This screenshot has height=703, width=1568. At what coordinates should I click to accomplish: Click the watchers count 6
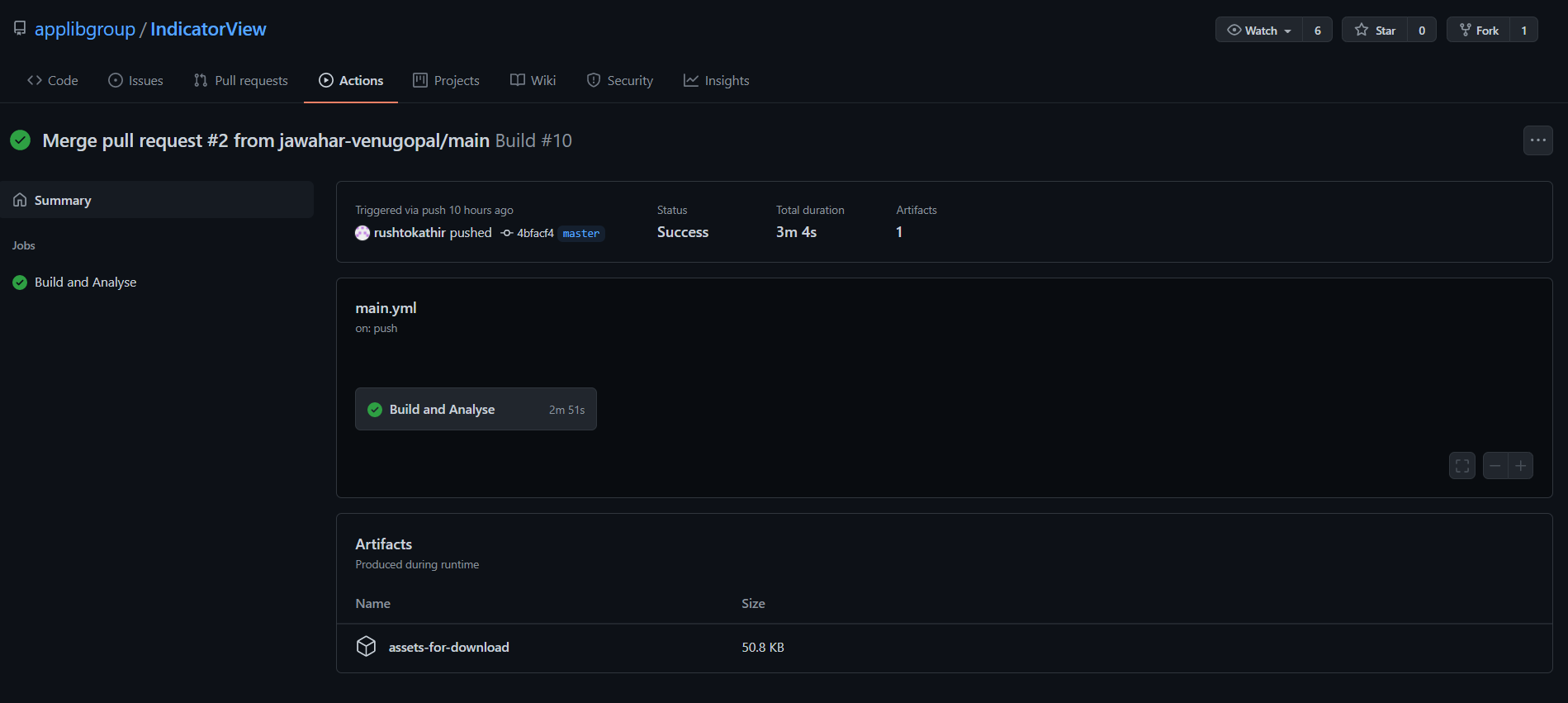(x=1318, y=30)
